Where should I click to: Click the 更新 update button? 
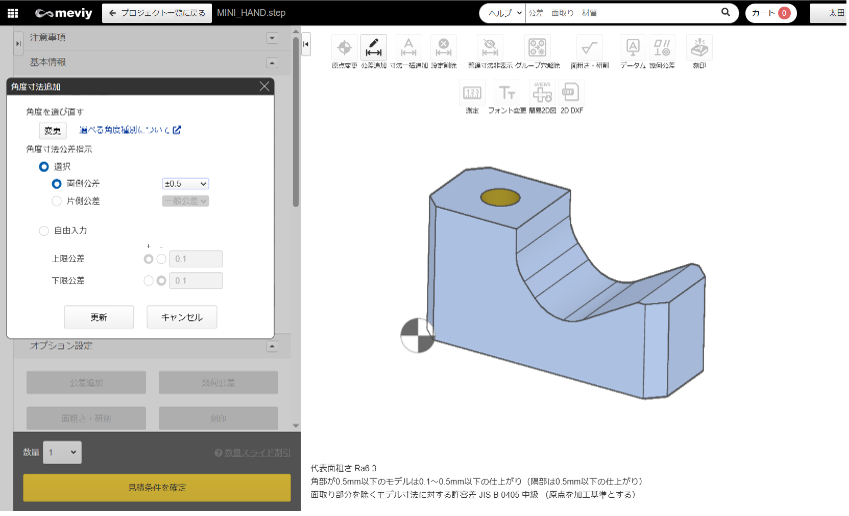(x=99, y=317)
